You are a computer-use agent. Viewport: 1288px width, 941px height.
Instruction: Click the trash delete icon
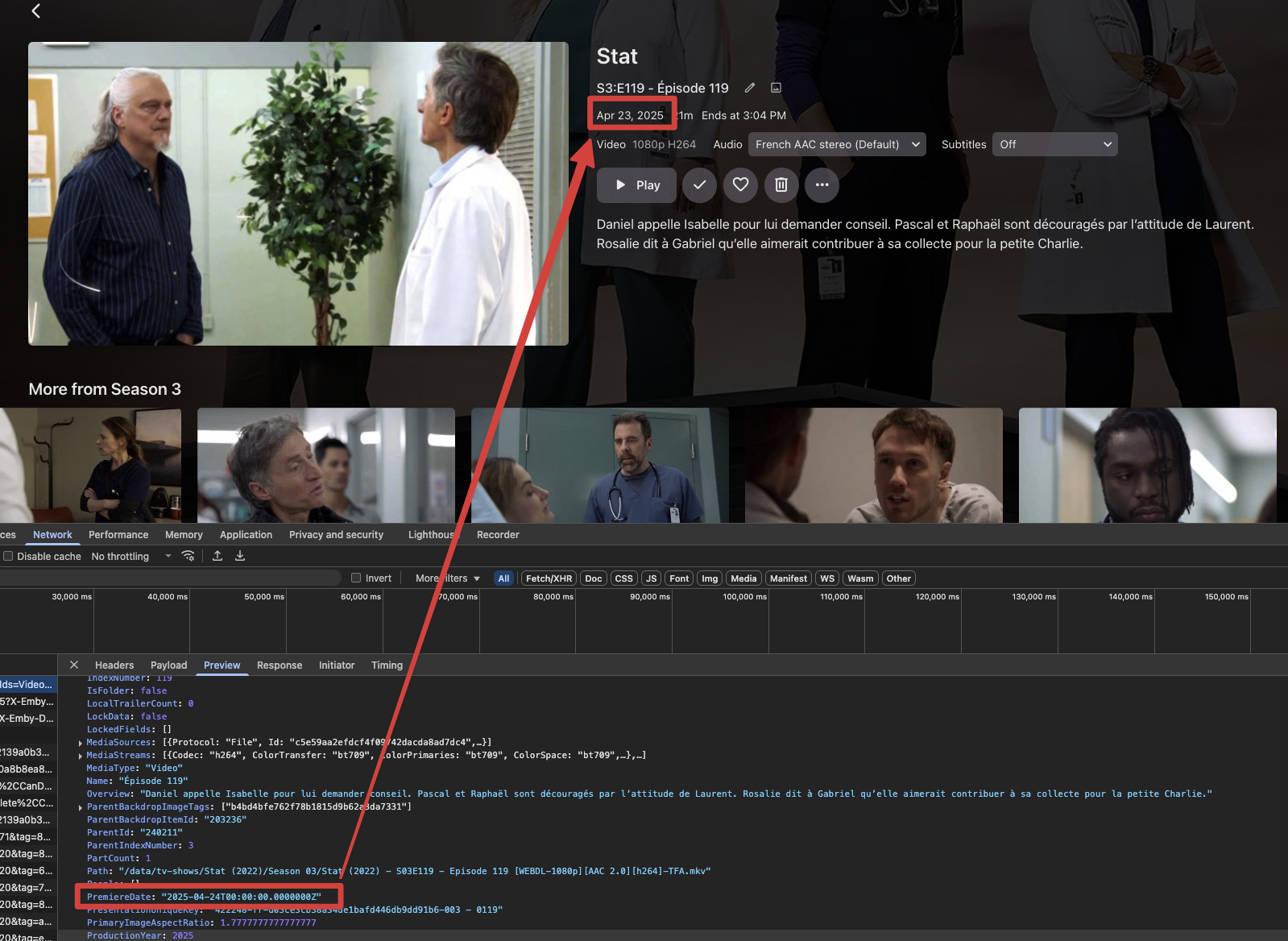point(781,185)
